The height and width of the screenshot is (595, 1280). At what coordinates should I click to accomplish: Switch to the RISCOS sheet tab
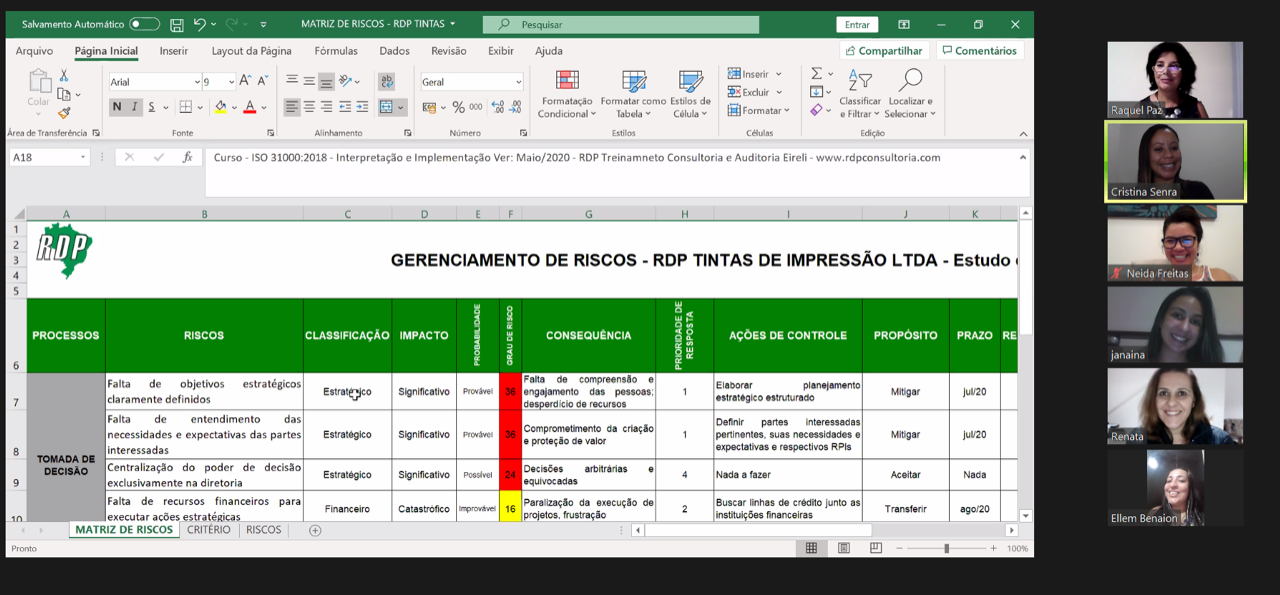coord(264,530)
